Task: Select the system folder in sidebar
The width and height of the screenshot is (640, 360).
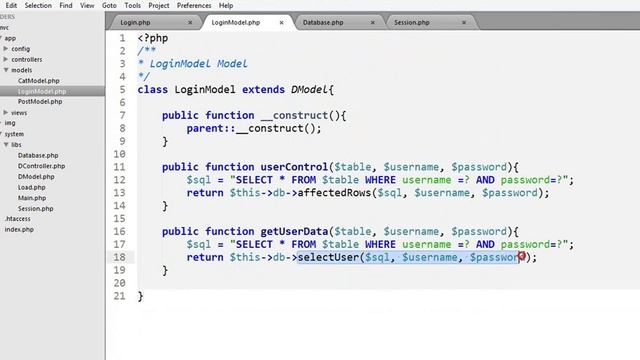Action: pyautogui.click(x=14, y=134)
